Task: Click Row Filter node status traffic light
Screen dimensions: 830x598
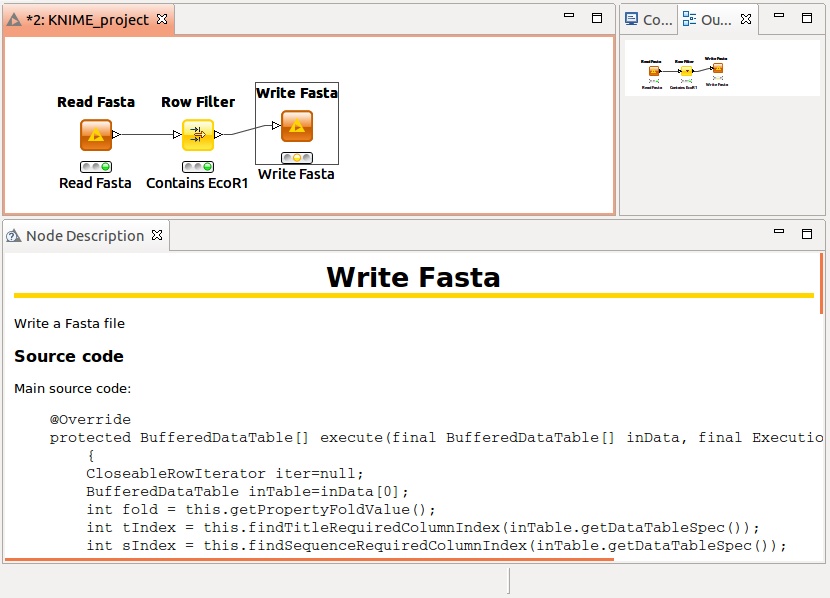Action: [x=197, y=167]
